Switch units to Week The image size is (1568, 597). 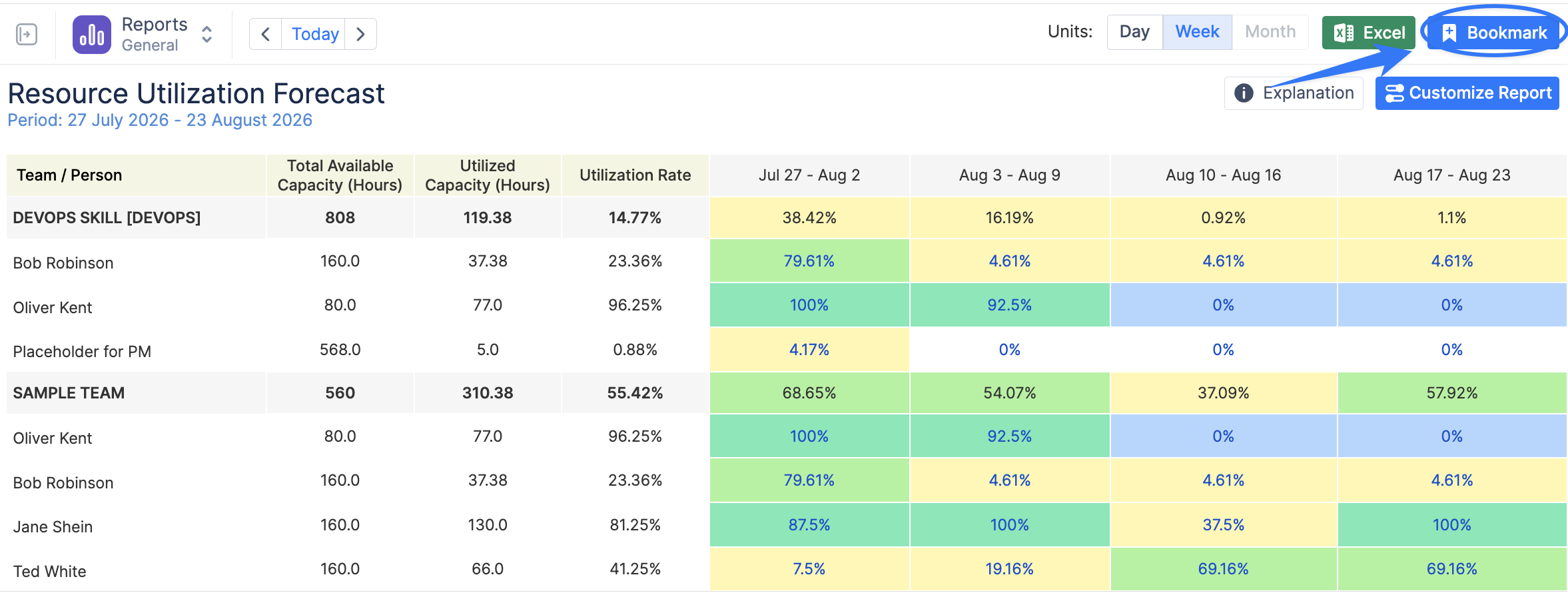click(x=1197, y=32)
